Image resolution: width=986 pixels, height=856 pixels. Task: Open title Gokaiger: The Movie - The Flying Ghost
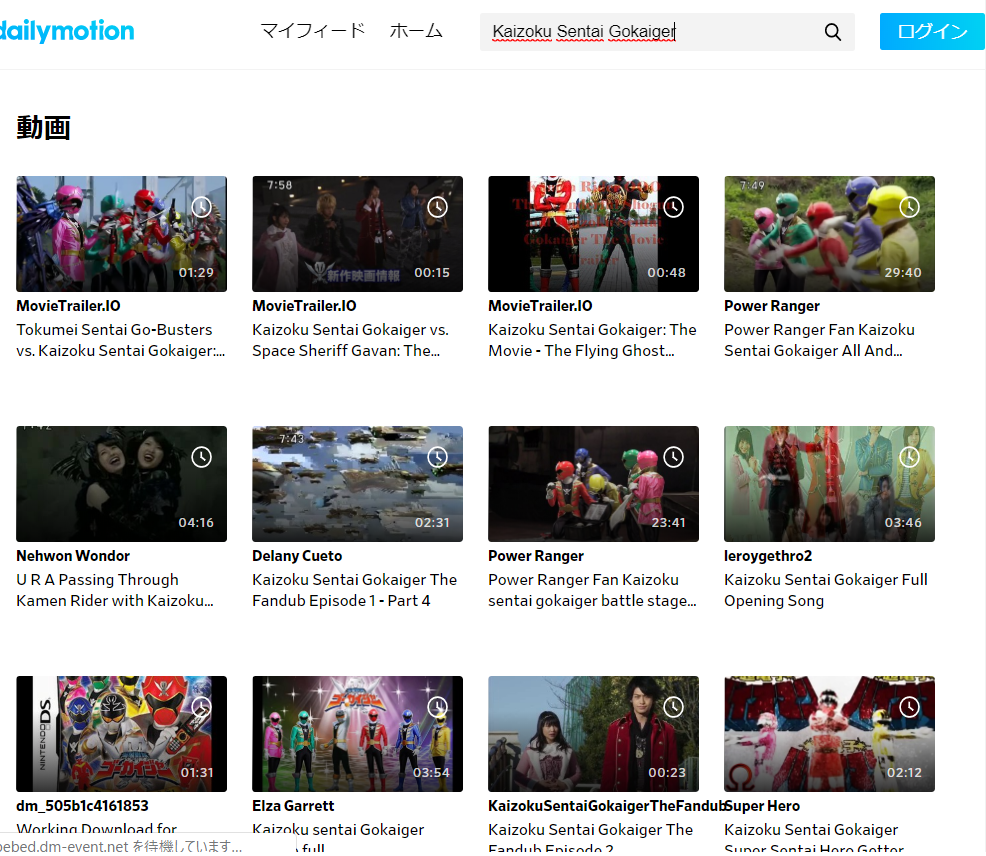[x=592, y=340]
